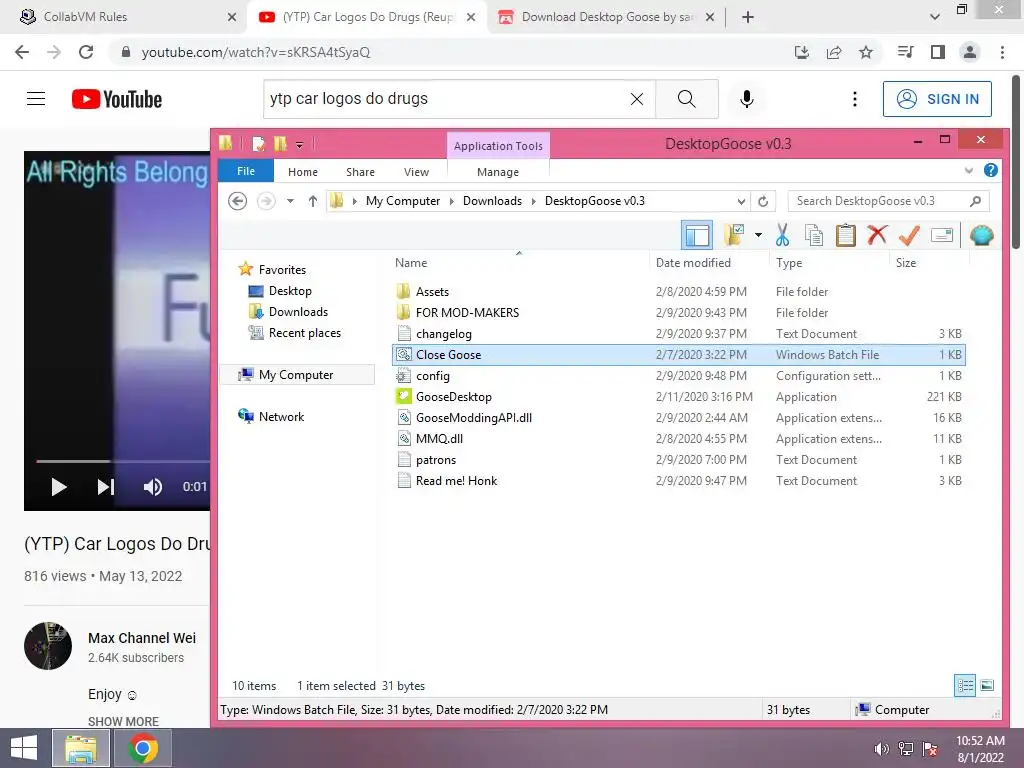The image size is (1024, 768).
Task: Copy the selected file using toolbar
Action: tap(814, 235)
